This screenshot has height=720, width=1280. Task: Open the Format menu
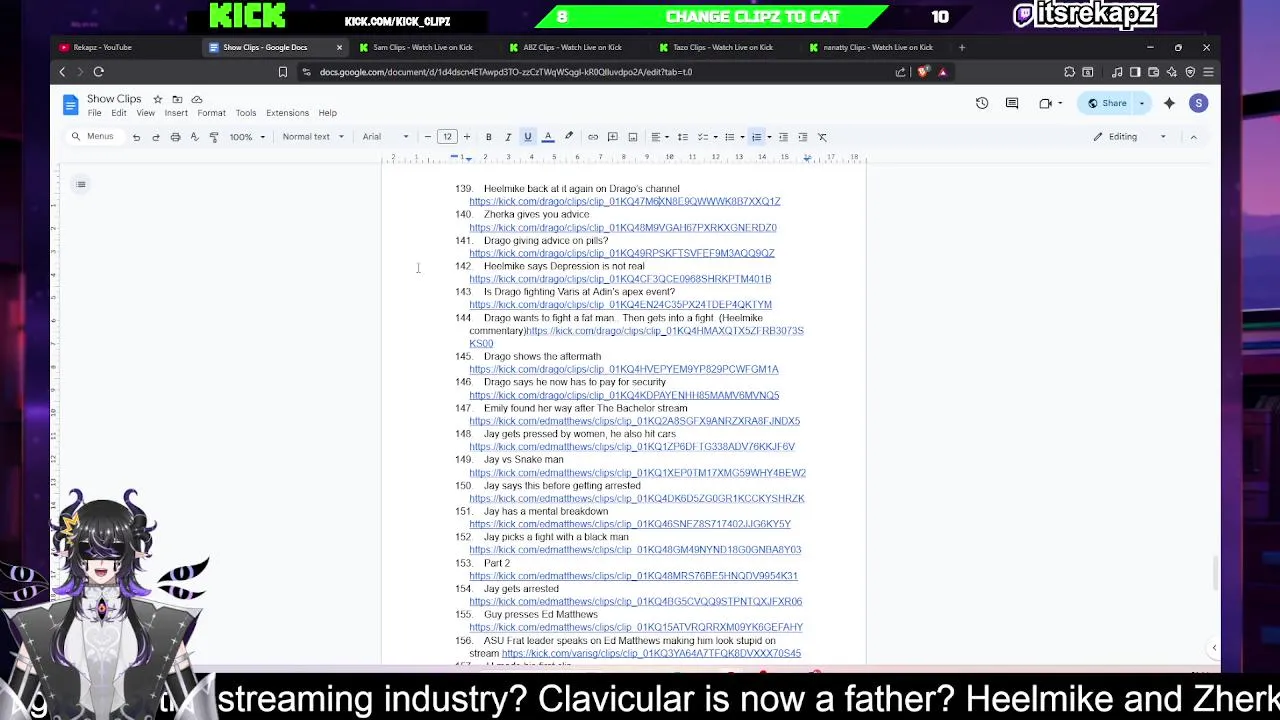click(211, 113)
